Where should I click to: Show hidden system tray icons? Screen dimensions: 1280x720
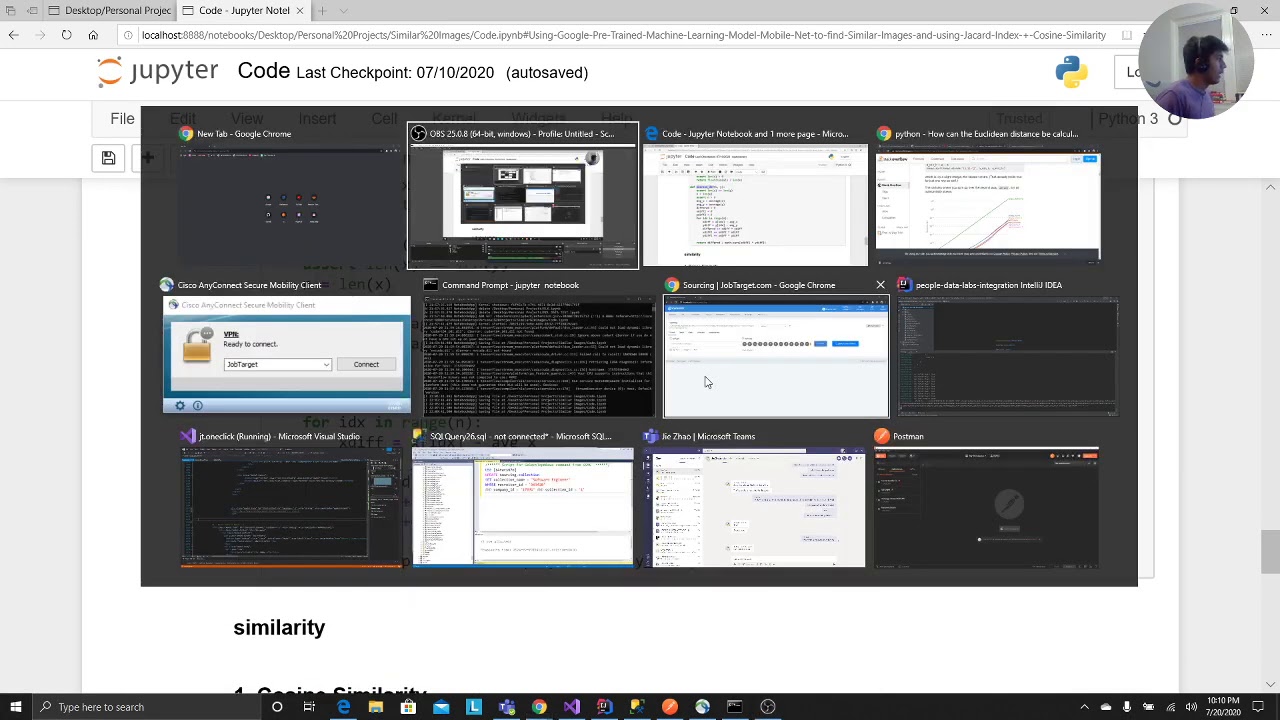(1085, 707)
